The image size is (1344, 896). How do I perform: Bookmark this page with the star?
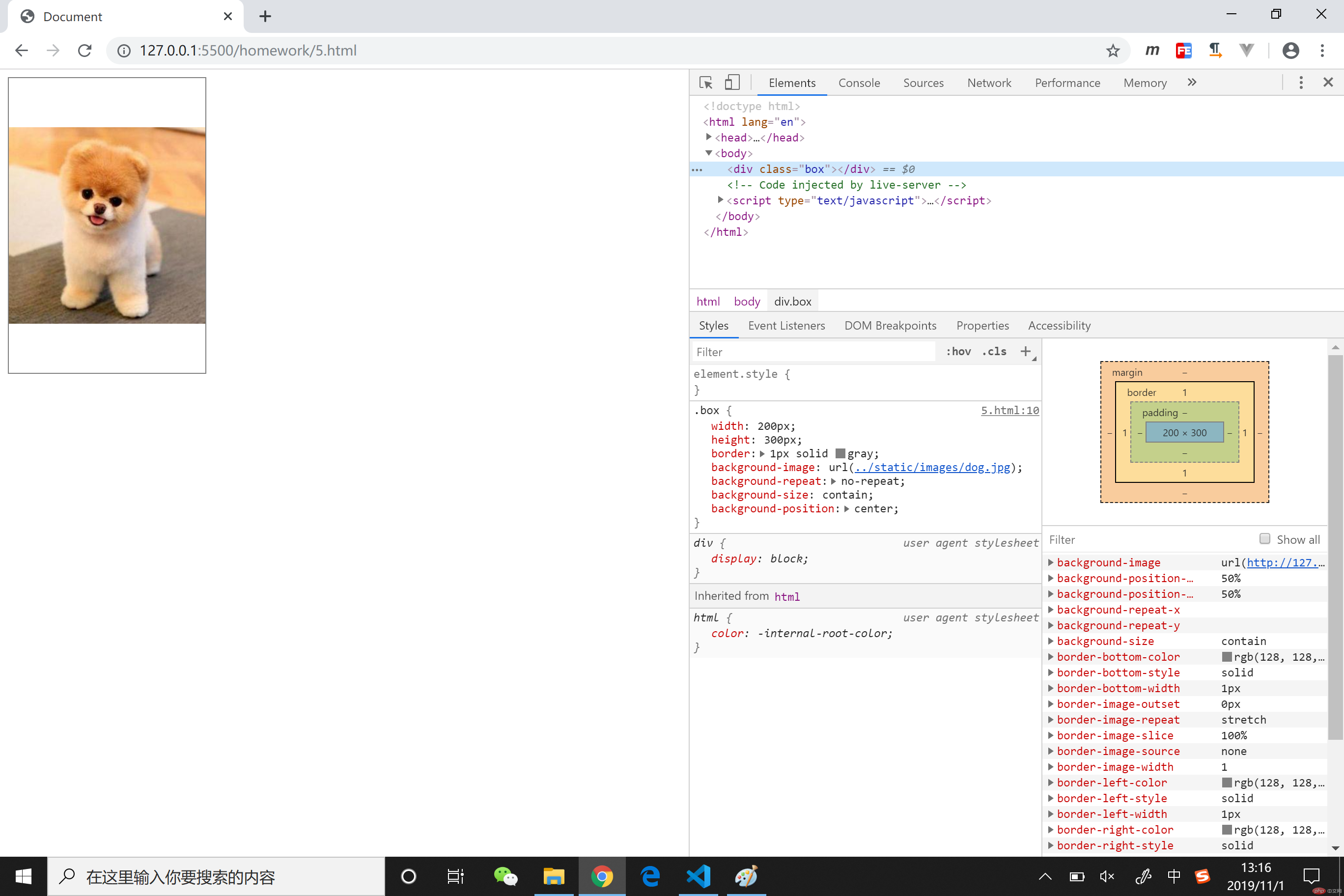point(1112,51)
